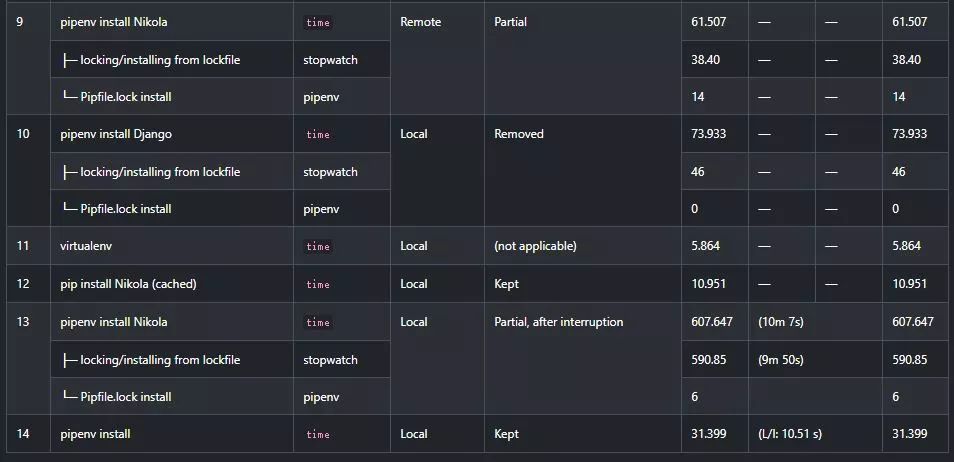Click row number 14 cell
The height and width of the screenshot is (462, 954).
(24, 434)
